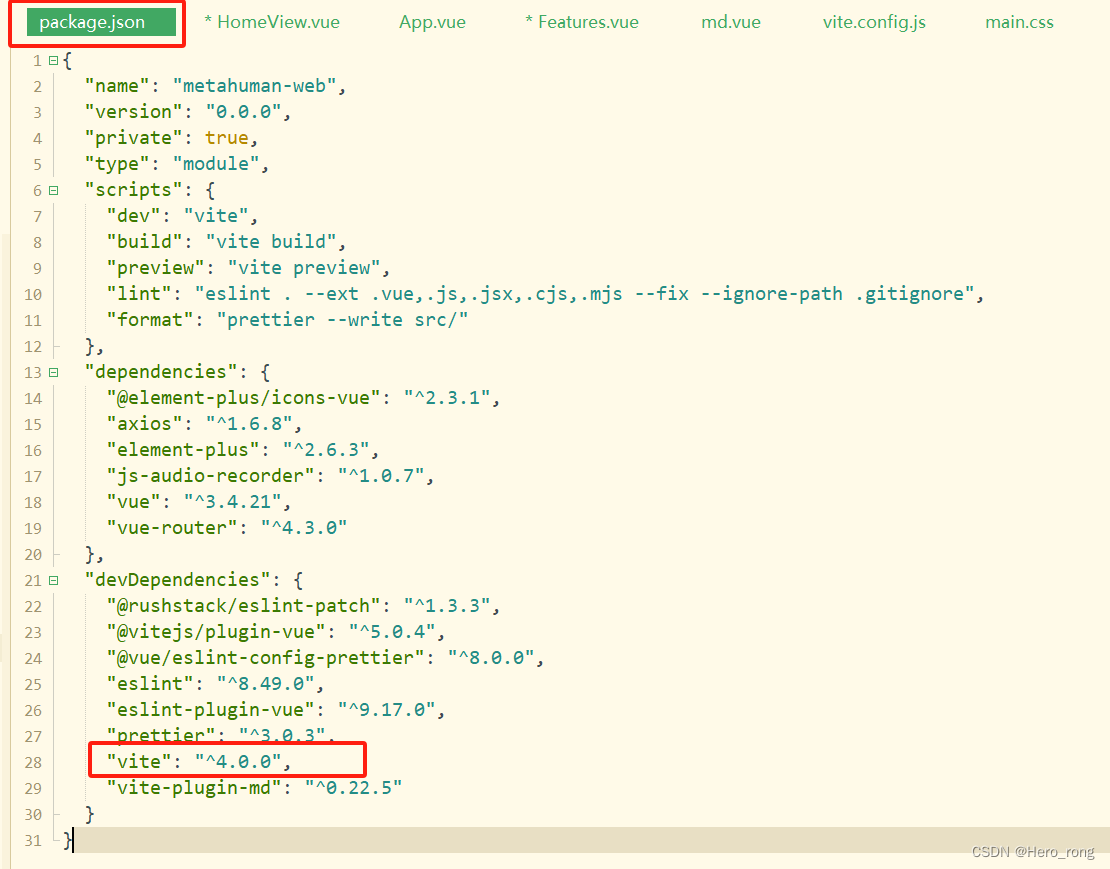Click the "metahuman-web" name value
Viewport: 1110px width, 869px height.
[x=254, y=86]
